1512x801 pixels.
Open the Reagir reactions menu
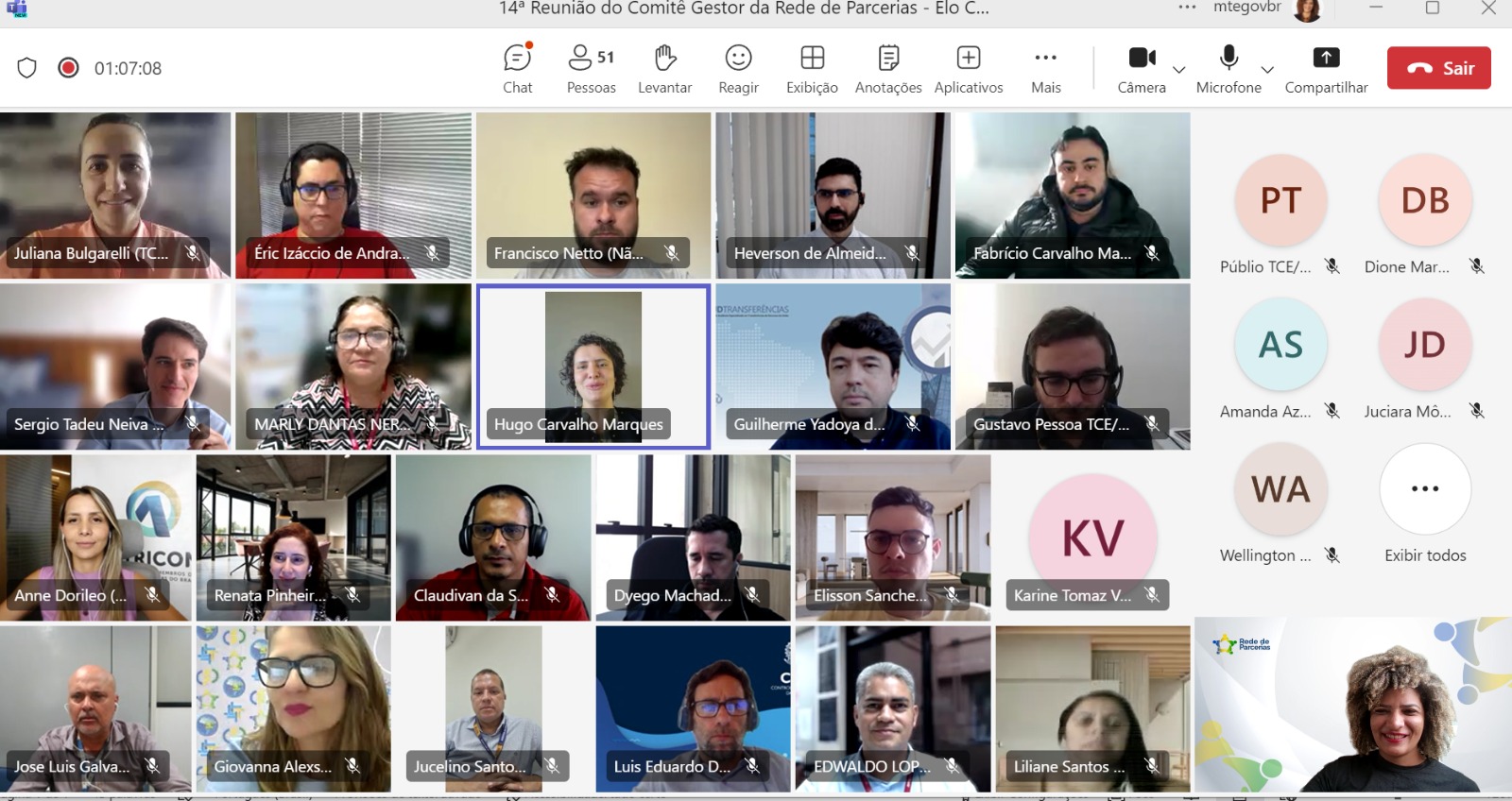coord(738,69)
